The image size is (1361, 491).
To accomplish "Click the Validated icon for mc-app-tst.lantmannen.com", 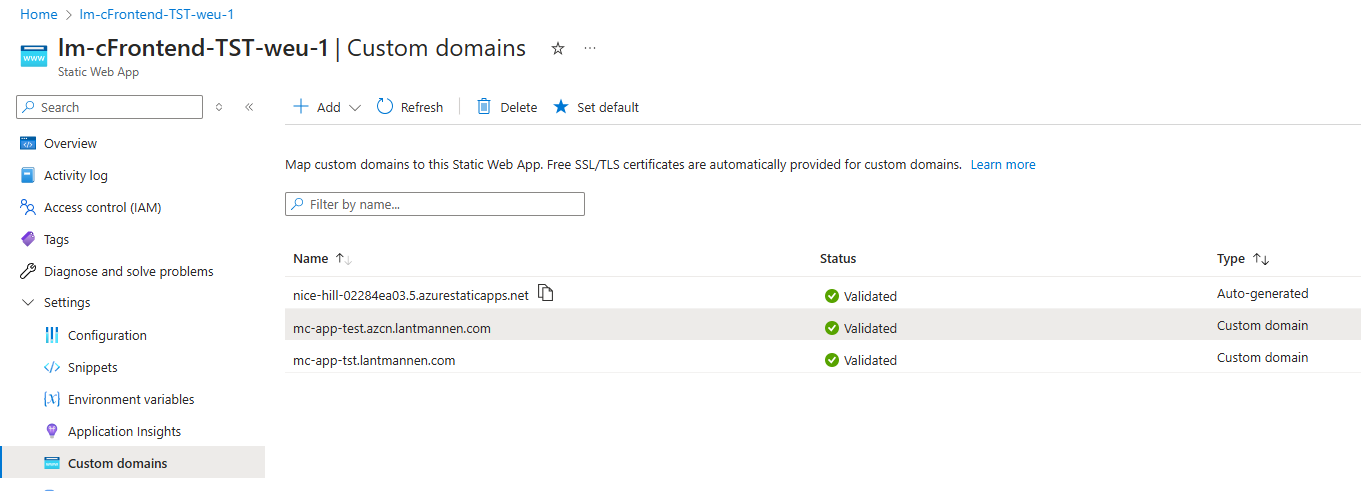I will click(831, 360).
